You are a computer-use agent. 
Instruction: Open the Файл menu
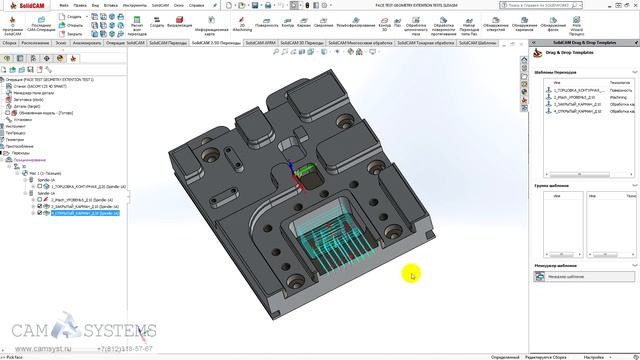click(x=64, y=5)
